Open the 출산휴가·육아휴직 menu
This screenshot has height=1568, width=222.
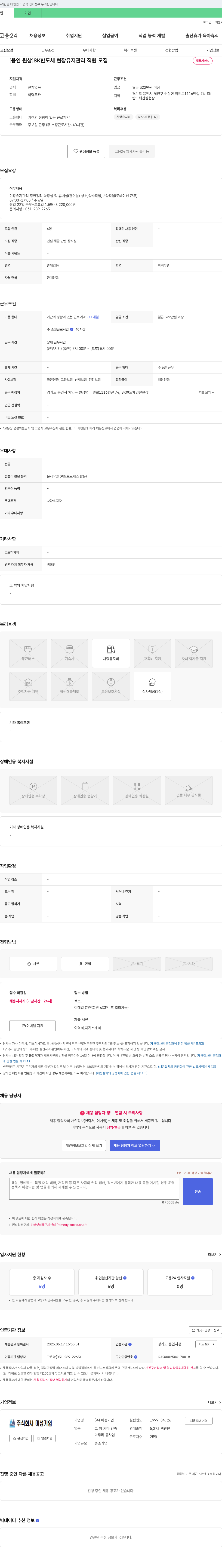[x=202, y=36]
